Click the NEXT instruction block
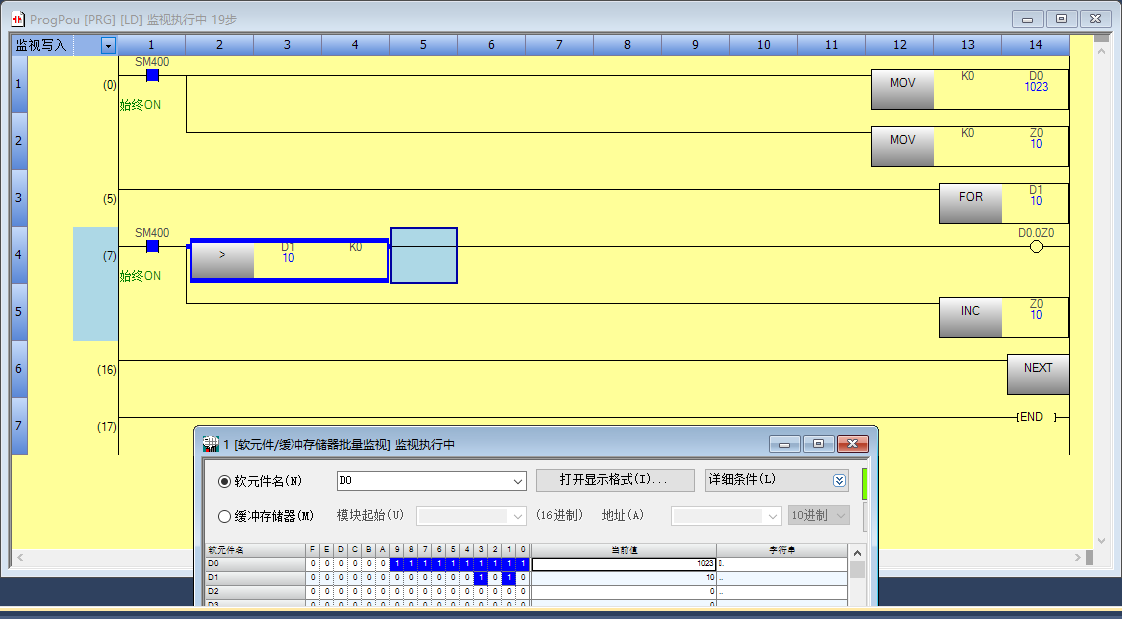The height and width of the screenshot is (619, 1122). point(1037,374)
